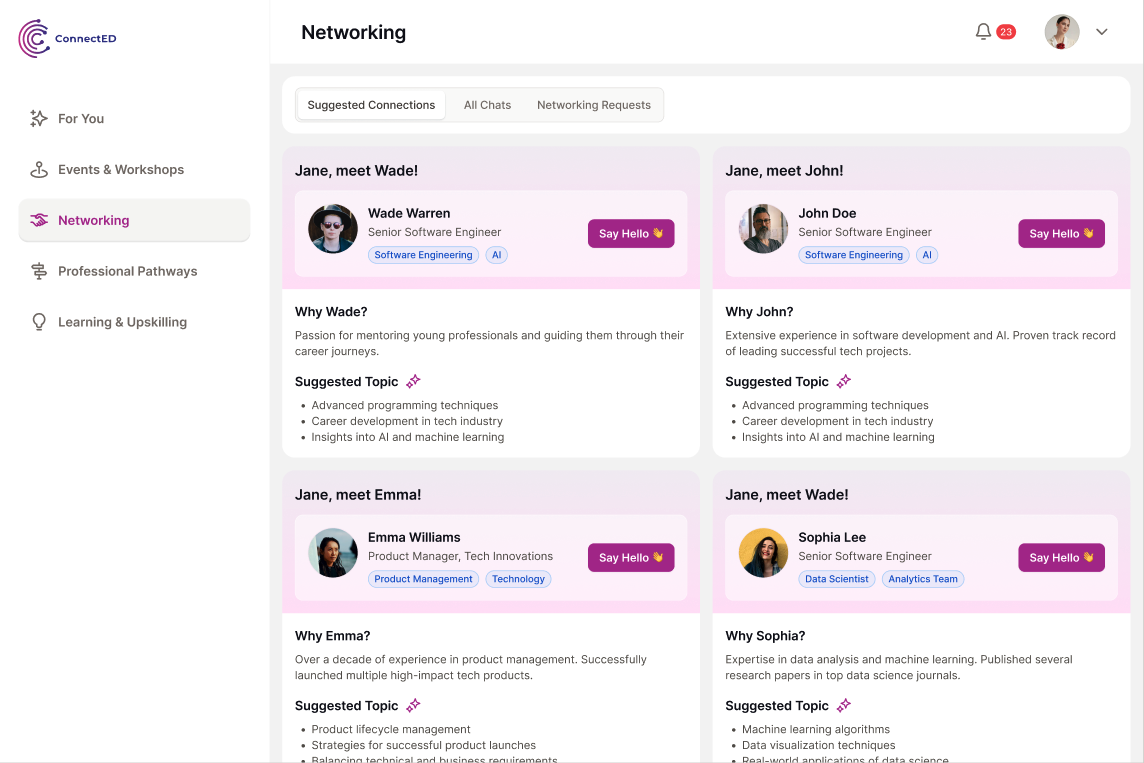Click user avatar in the header
The height and width of the screenshot is (763, 1144).
[1062, 32]
